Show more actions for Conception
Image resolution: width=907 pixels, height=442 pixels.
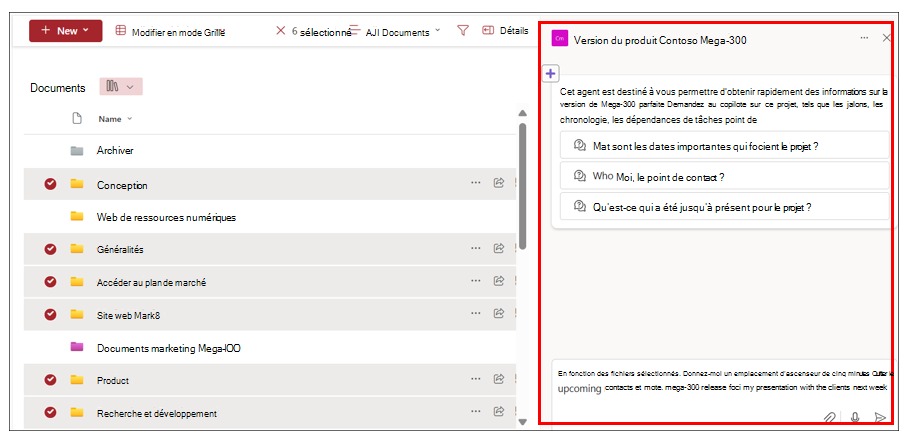click(x=475, y=182)
